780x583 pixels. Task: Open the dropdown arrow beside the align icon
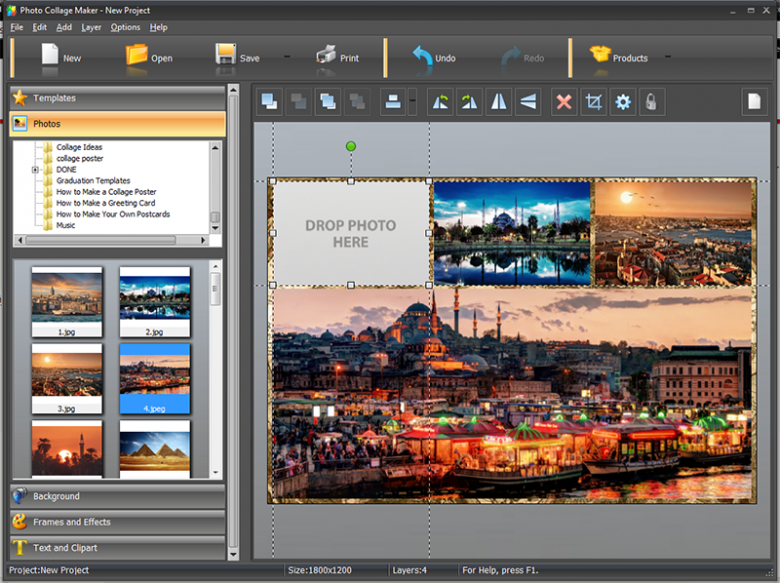pos(412,102)
